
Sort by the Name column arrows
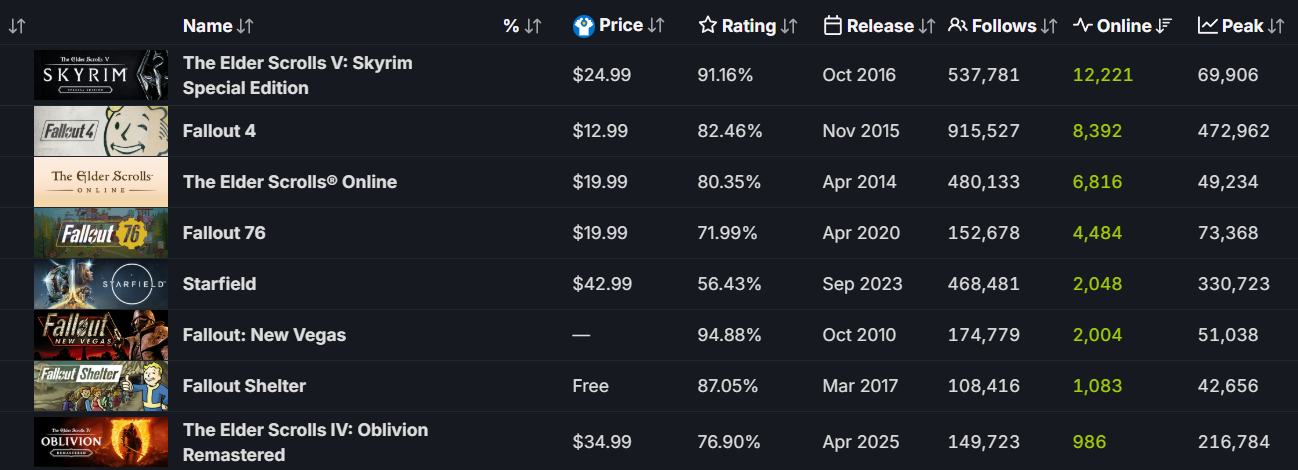click(245, 26)
